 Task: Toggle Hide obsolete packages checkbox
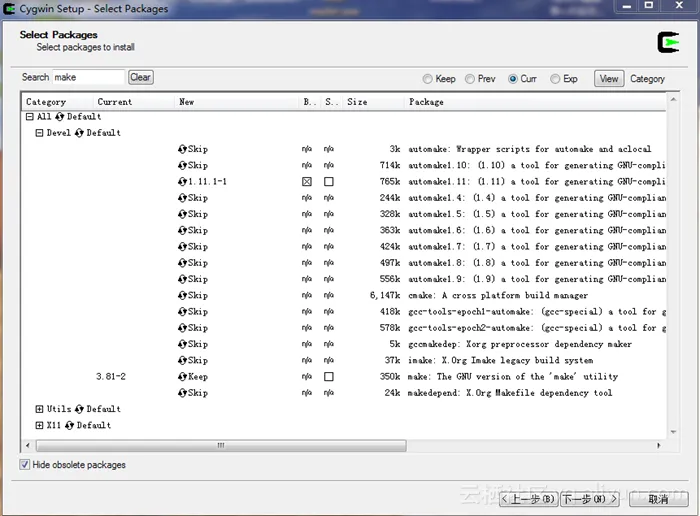click(x=25, y=465)
